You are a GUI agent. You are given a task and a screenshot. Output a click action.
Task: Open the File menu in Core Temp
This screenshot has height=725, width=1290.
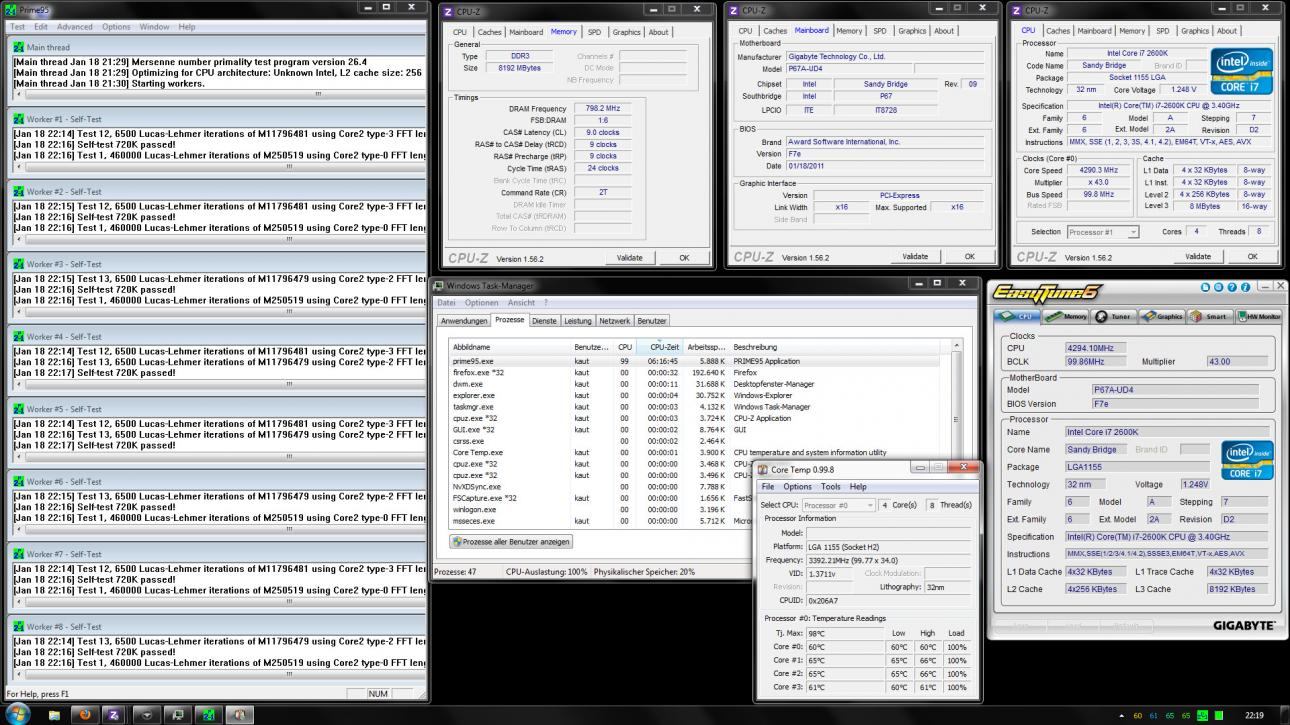click(768, 487)
